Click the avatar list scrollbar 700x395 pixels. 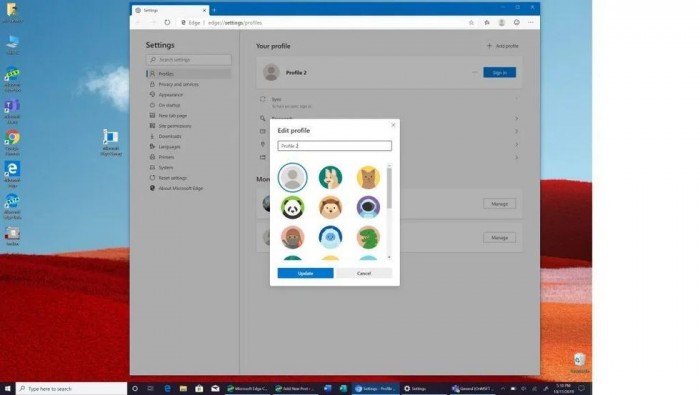pos(389,187)
